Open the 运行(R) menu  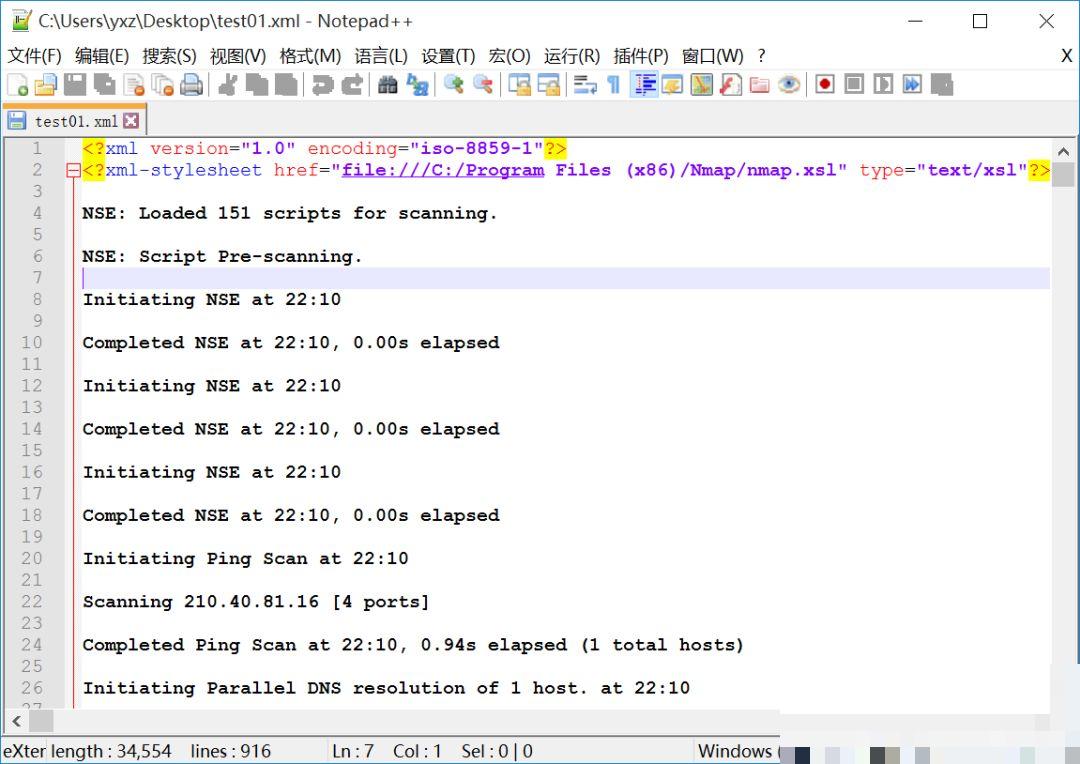point(572,56)
